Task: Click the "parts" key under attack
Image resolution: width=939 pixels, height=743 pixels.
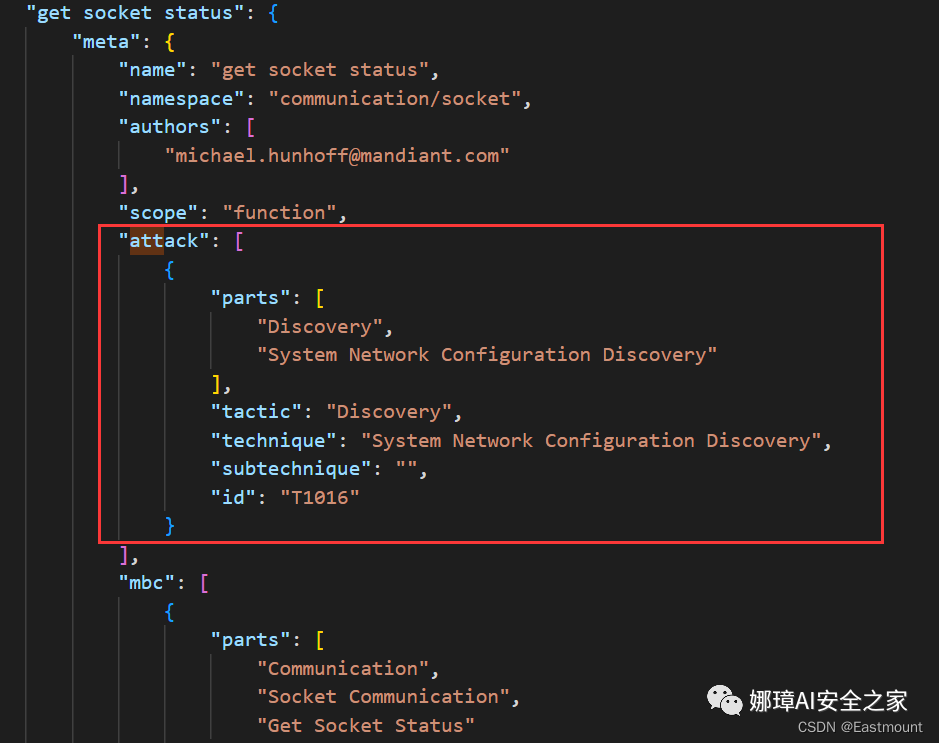Action: [250, 298]
